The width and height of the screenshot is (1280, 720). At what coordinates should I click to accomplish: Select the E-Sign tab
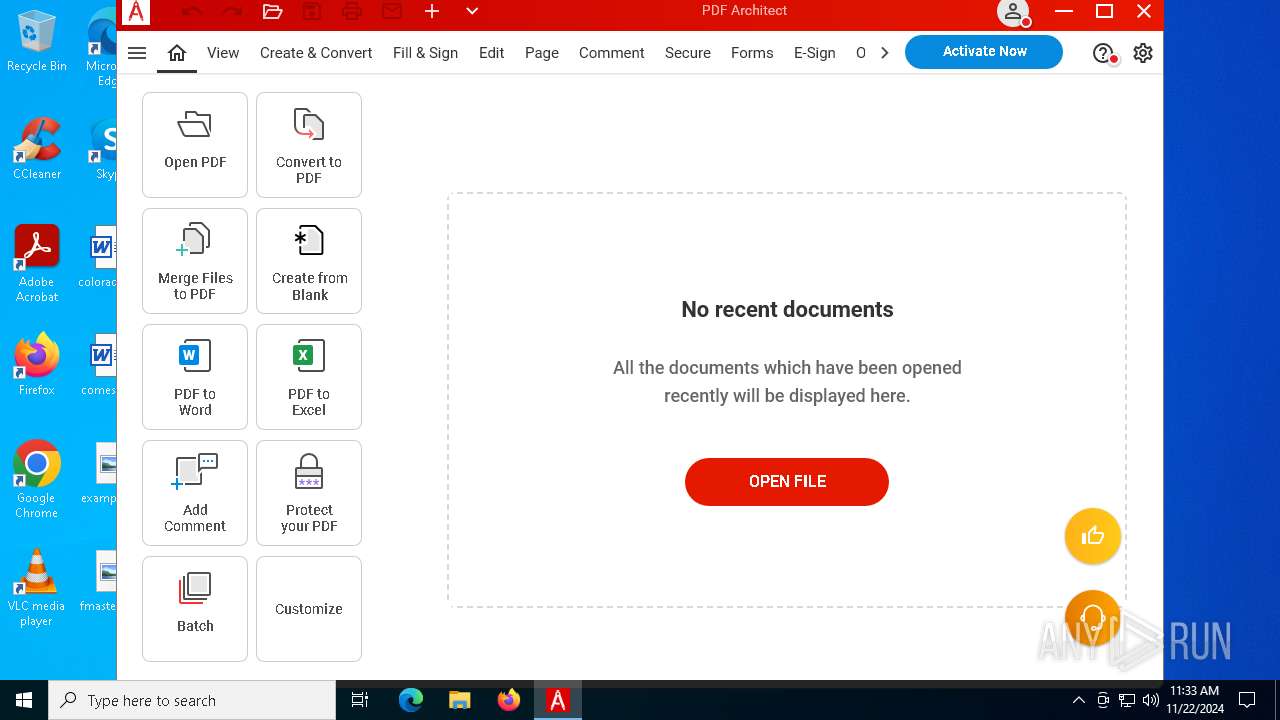pyautogui.click(x=814, y=53)
